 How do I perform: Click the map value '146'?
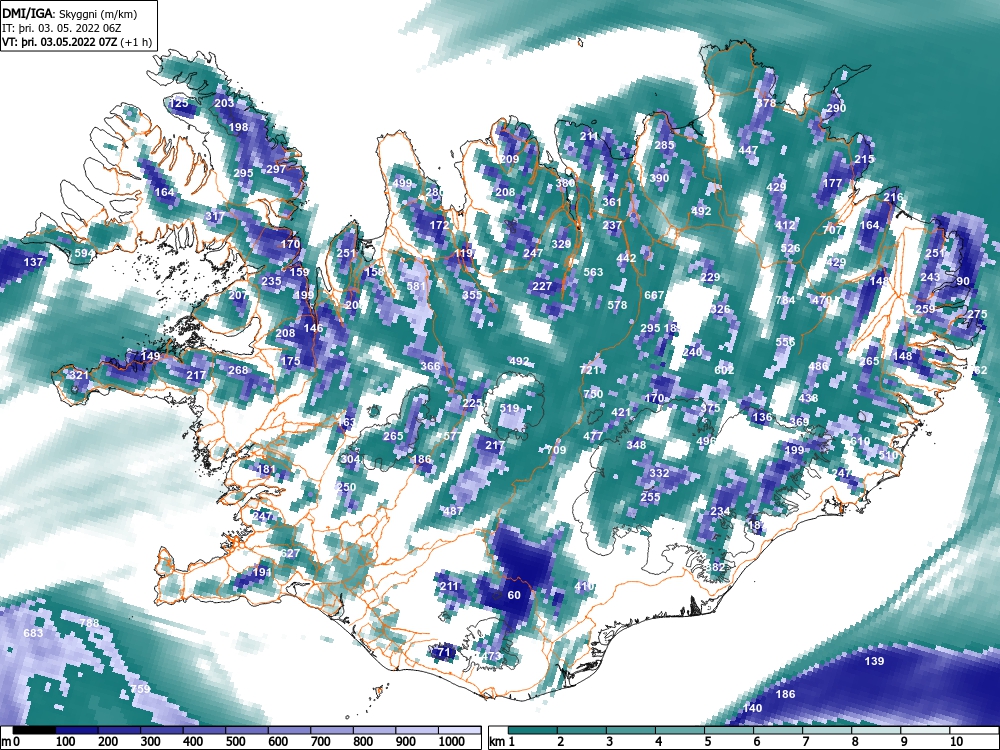point(313,328)
